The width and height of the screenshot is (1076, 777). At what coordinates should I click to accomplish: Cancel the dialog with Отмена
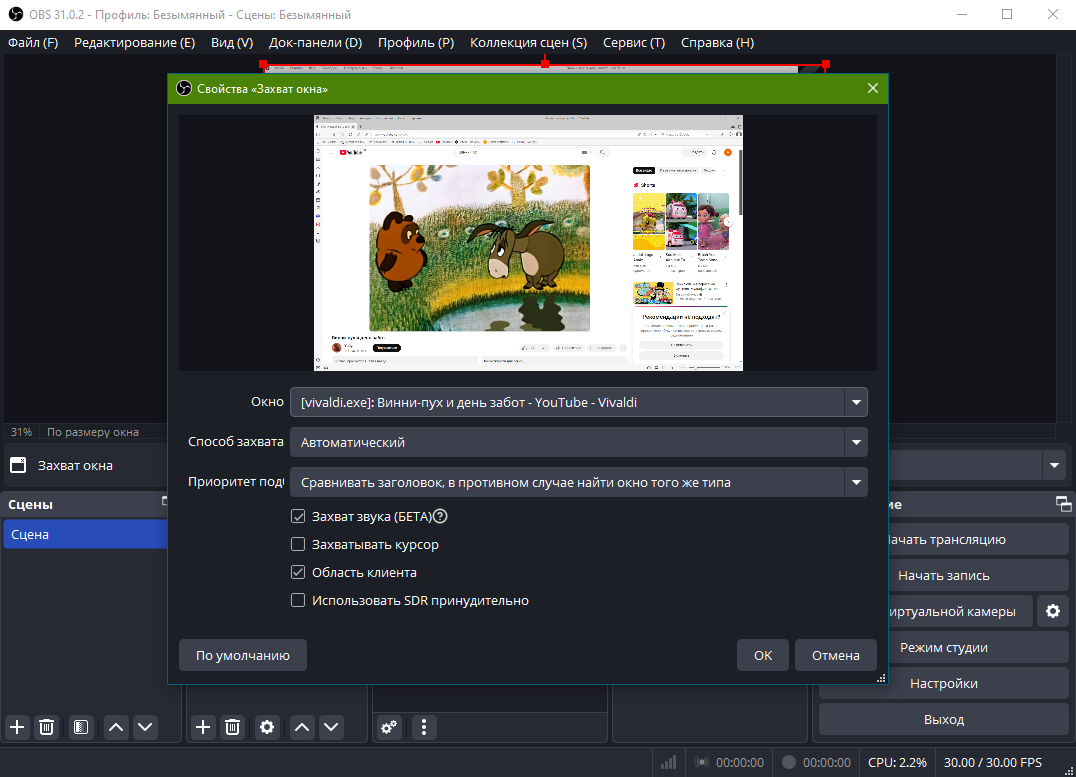pos(836,656)
